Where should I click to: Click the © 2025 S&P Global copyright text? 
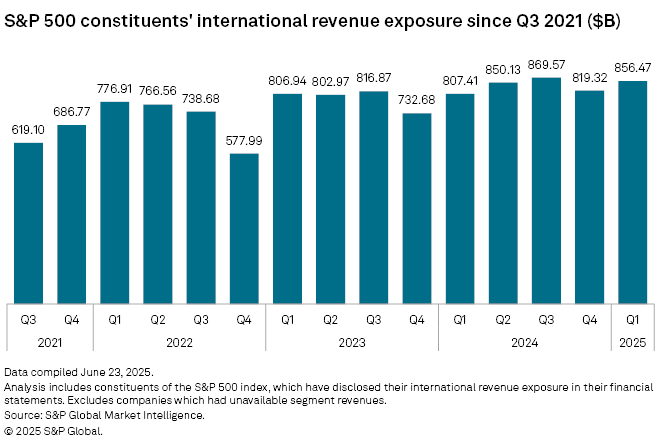click(54, 430)
